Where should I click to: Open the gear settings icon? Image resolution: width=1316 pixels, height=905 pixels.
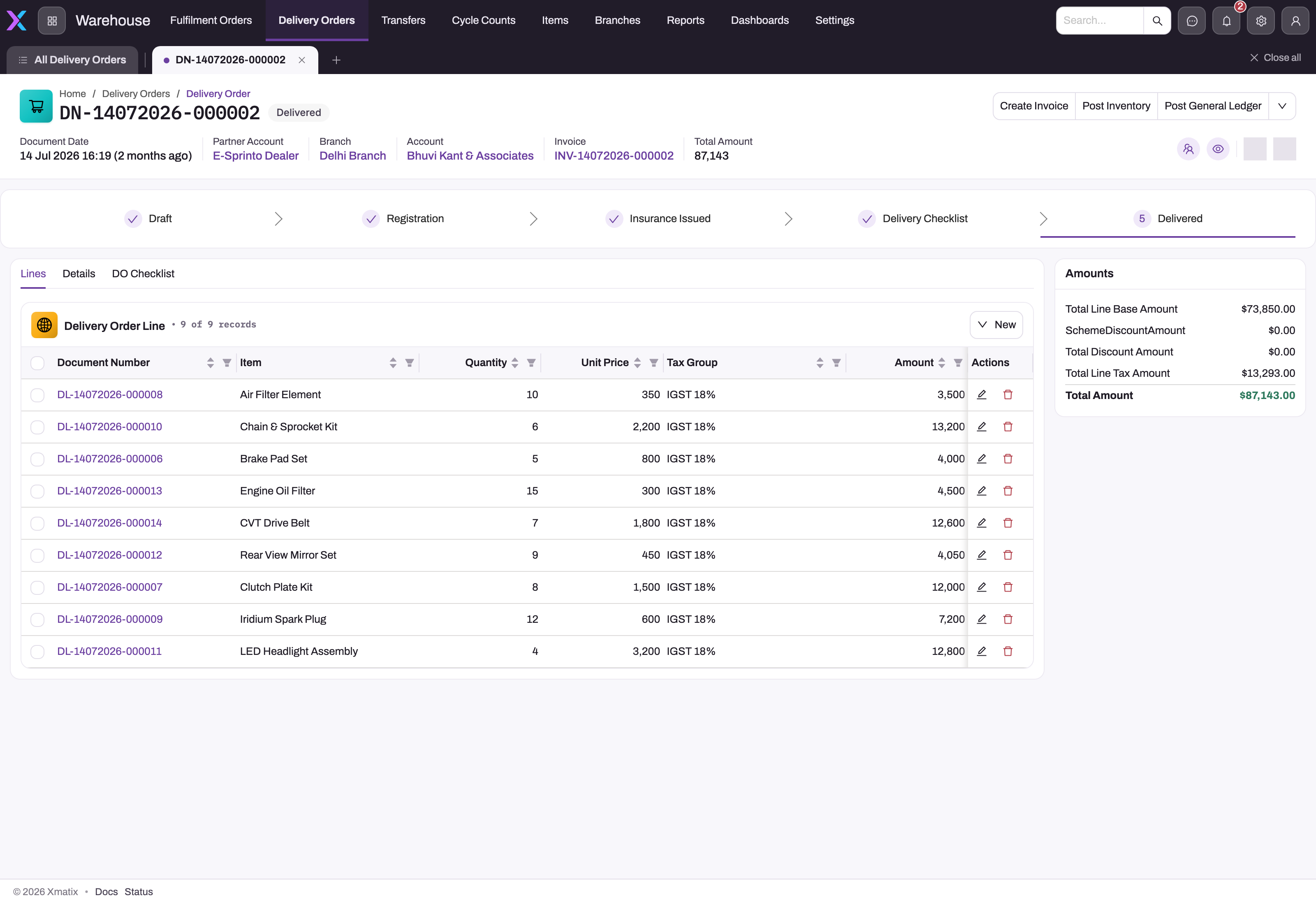pyautogui.click(x=1260, y=21)
